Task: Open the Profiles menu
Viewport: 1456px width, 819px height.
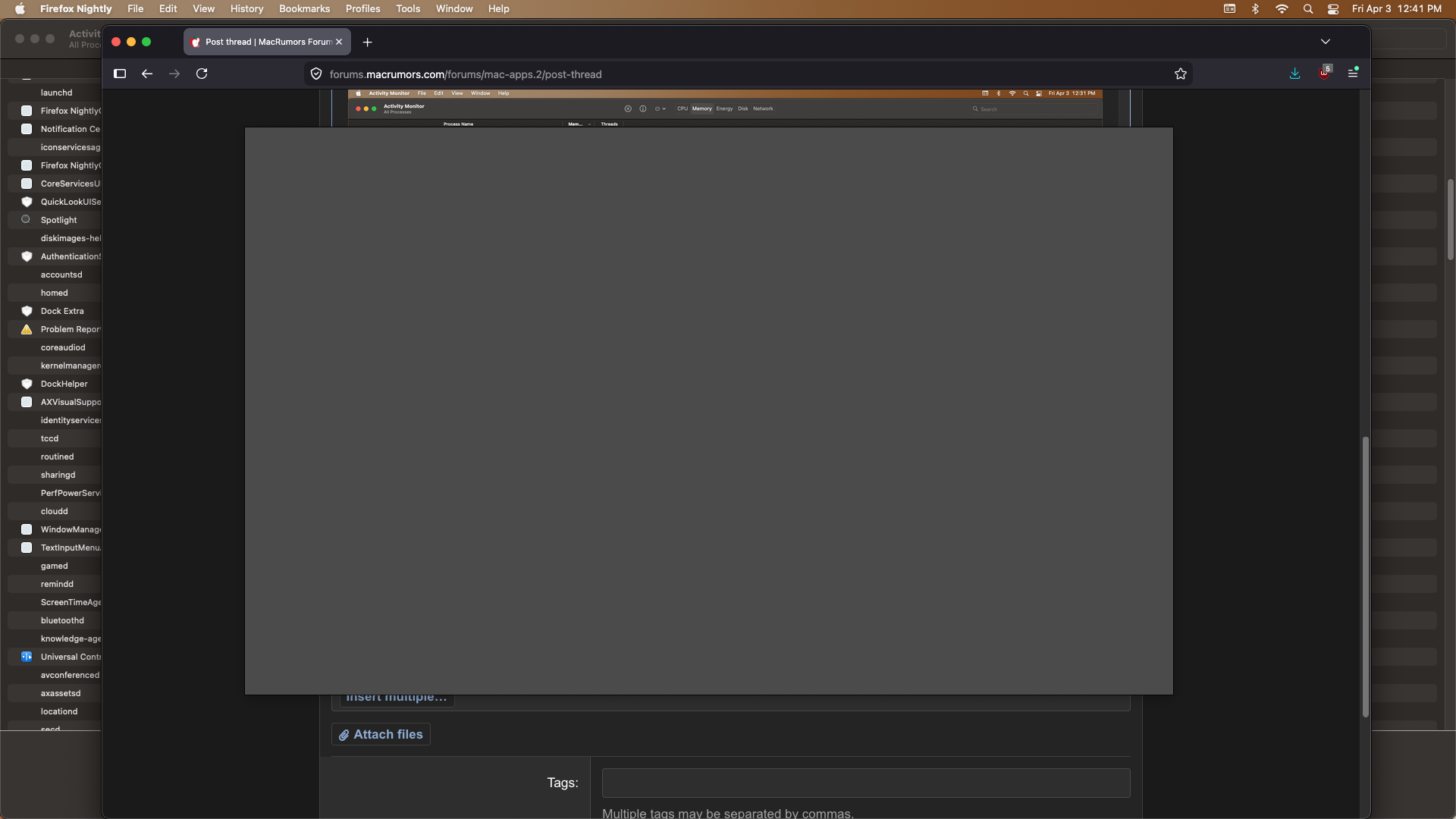Action: [362, 9]
